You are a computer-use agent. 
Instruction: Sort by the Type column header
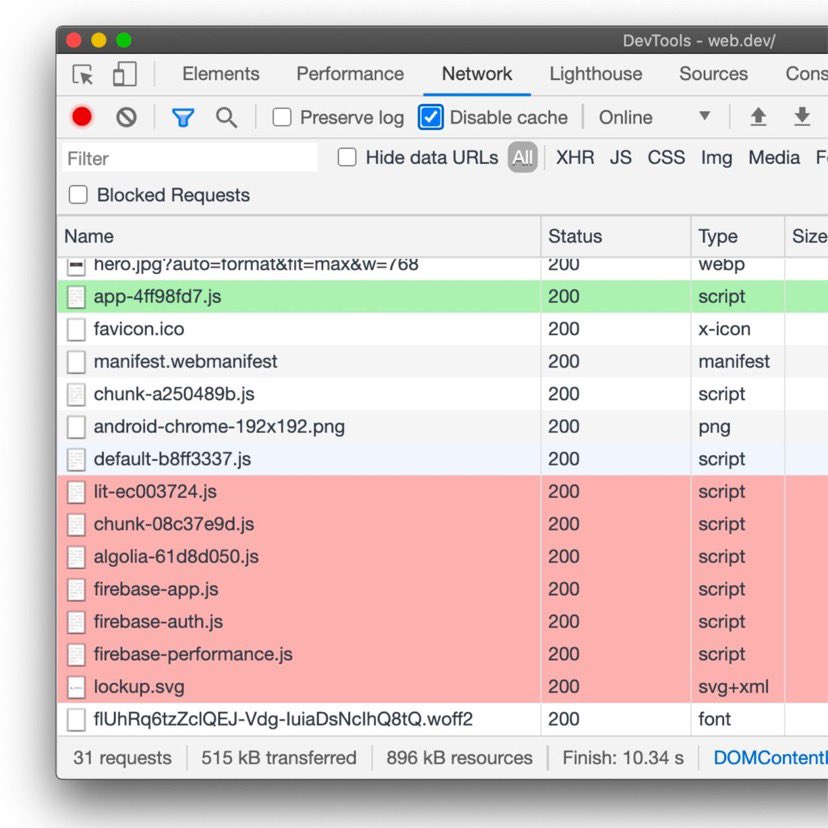[738, 236]
